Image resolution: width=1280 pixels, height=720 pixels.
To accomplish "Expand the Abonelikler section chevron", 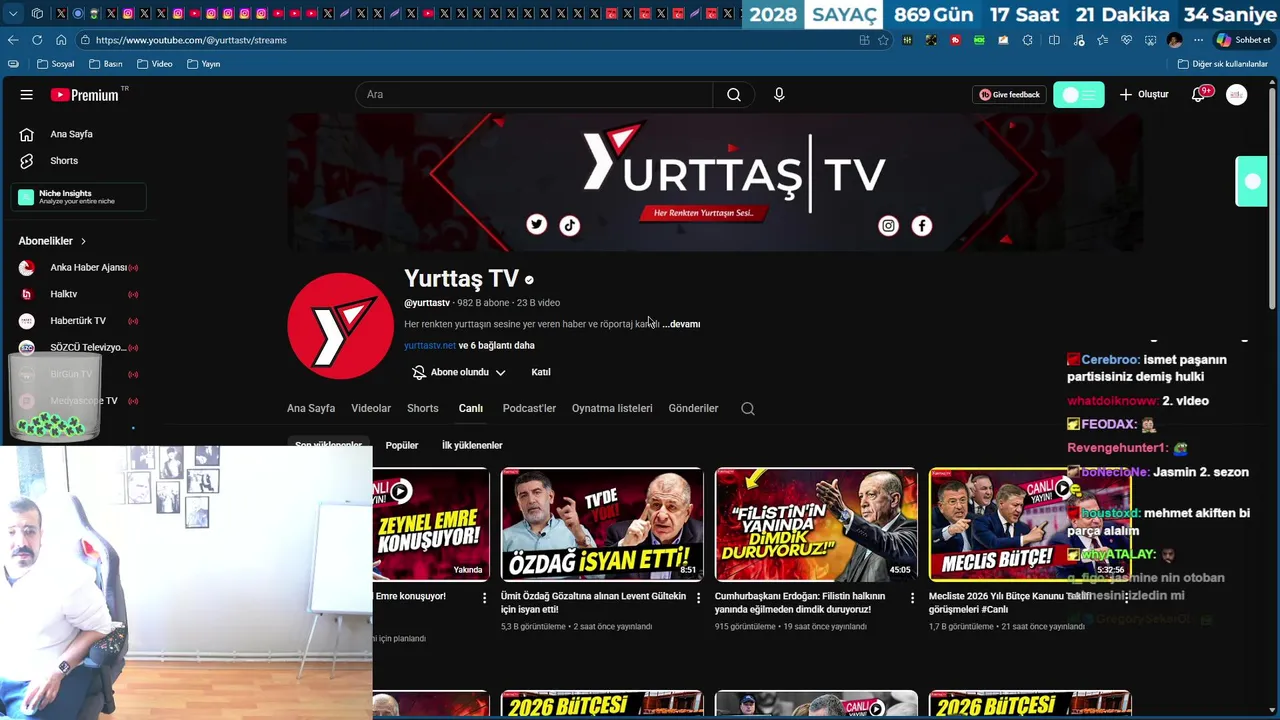I will [83, 241].
